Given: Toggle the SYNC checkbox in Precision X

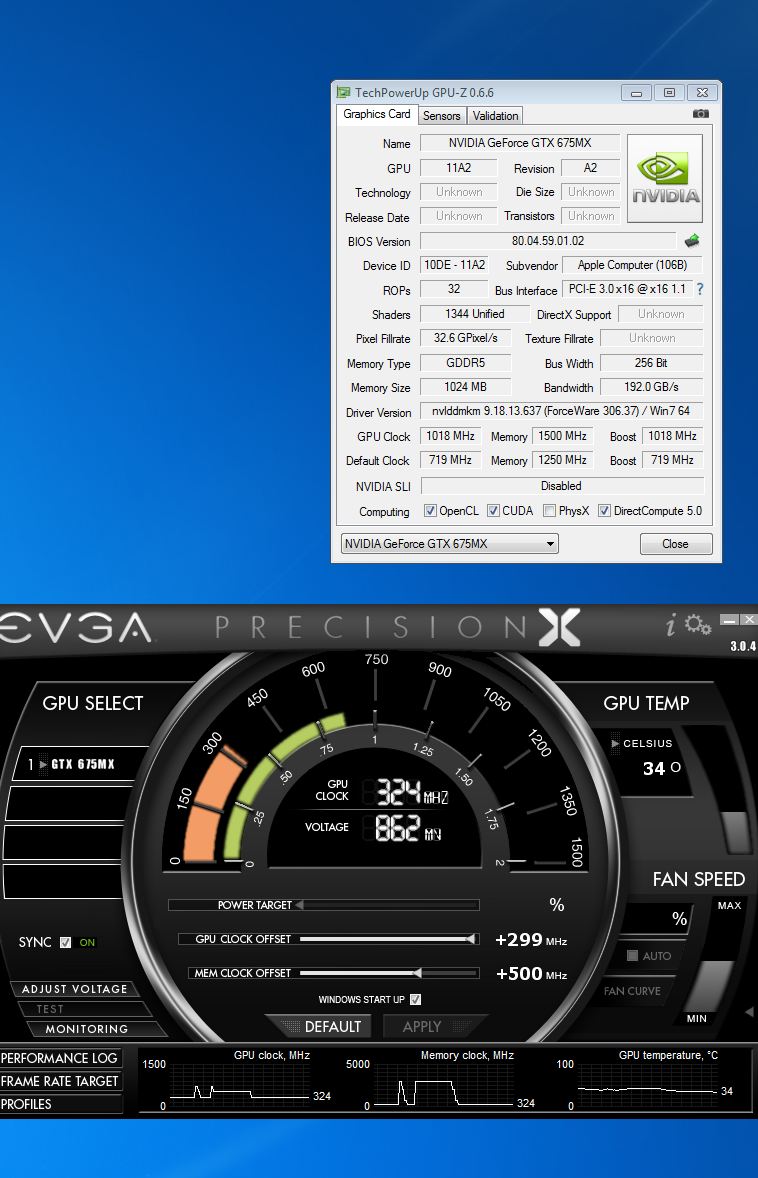Looking at the screenshot, I should click(x=65, y=942).
